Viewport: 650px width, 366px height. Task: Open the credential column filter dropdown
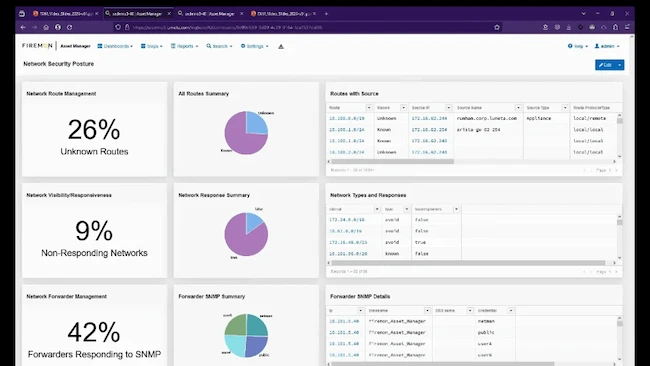pyautogui.click(x=511, y=310)
